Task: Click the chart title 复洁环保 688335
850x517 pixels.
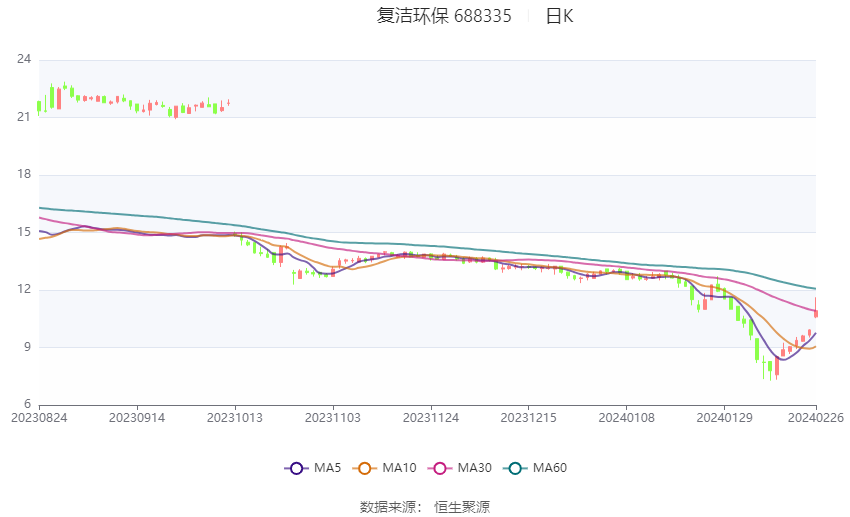Action: coord(444,16)
